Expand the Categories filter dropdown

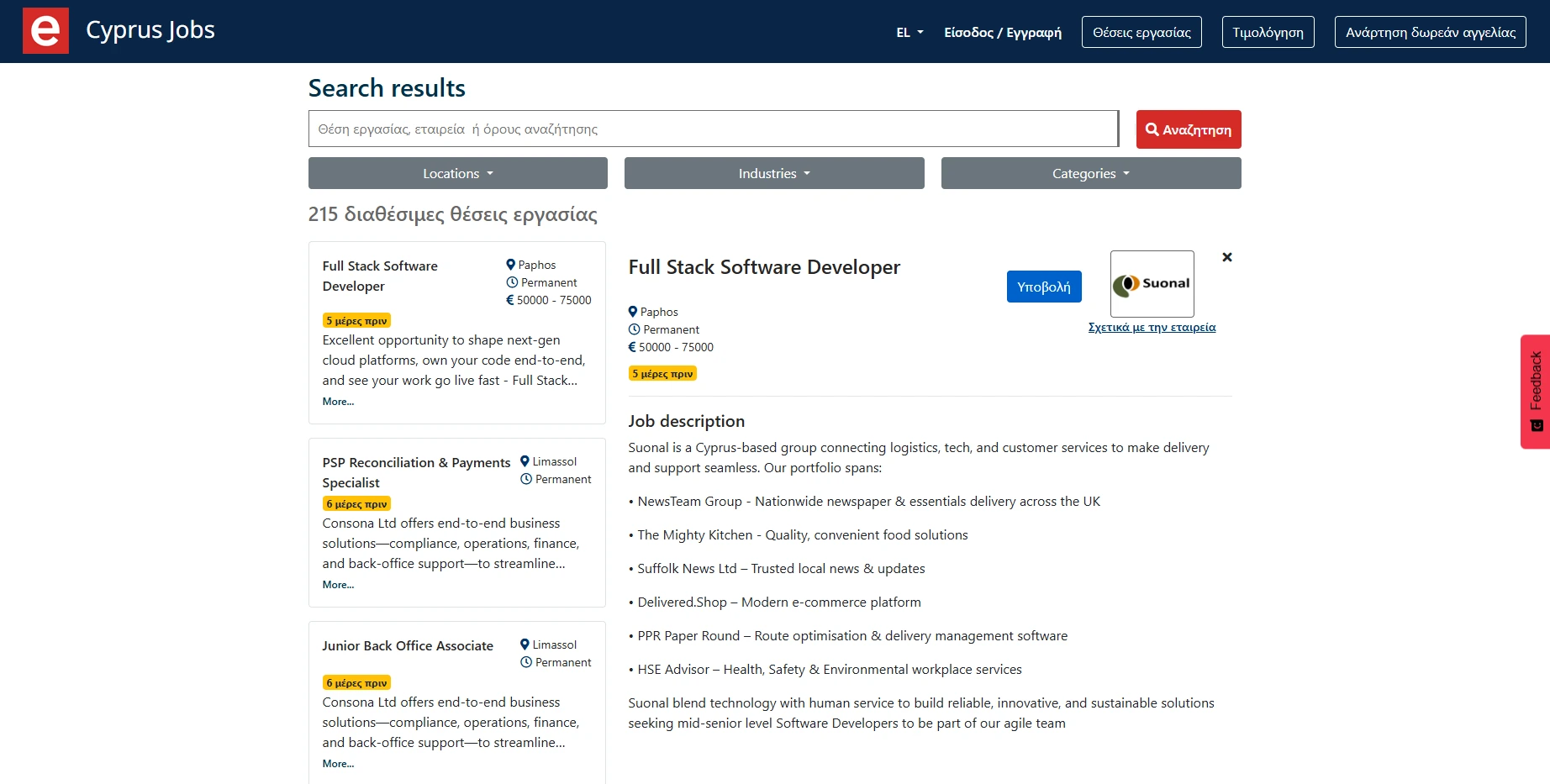[x=1091, y=173]
